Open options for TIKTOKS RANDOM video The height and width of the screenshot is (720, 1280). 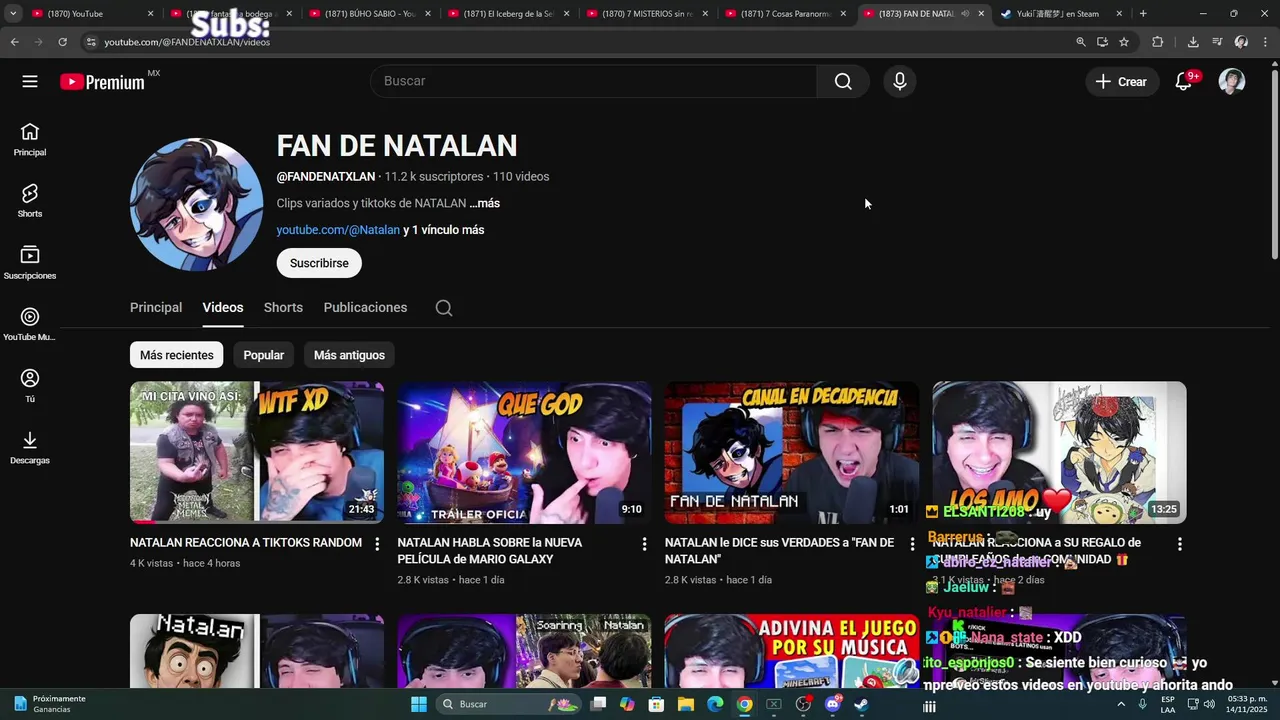coord(377,544)
